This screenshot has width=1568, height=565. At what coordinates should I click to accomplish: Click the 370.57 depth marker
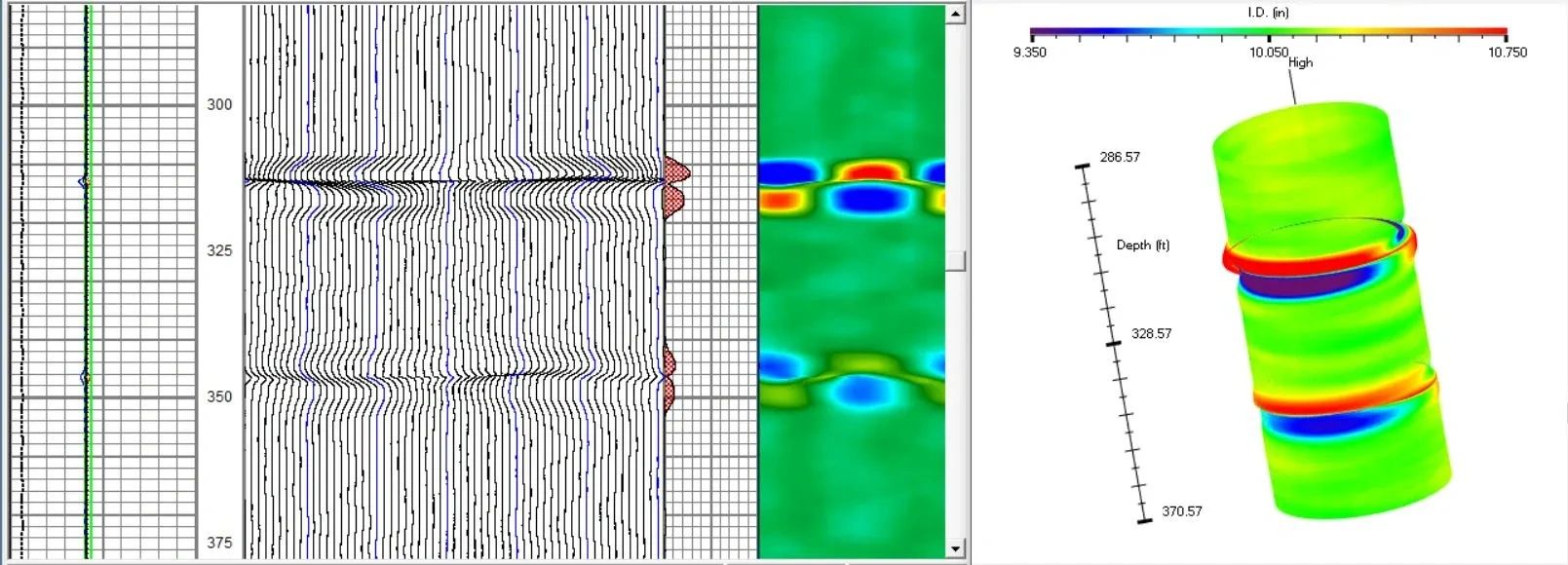1182,510
